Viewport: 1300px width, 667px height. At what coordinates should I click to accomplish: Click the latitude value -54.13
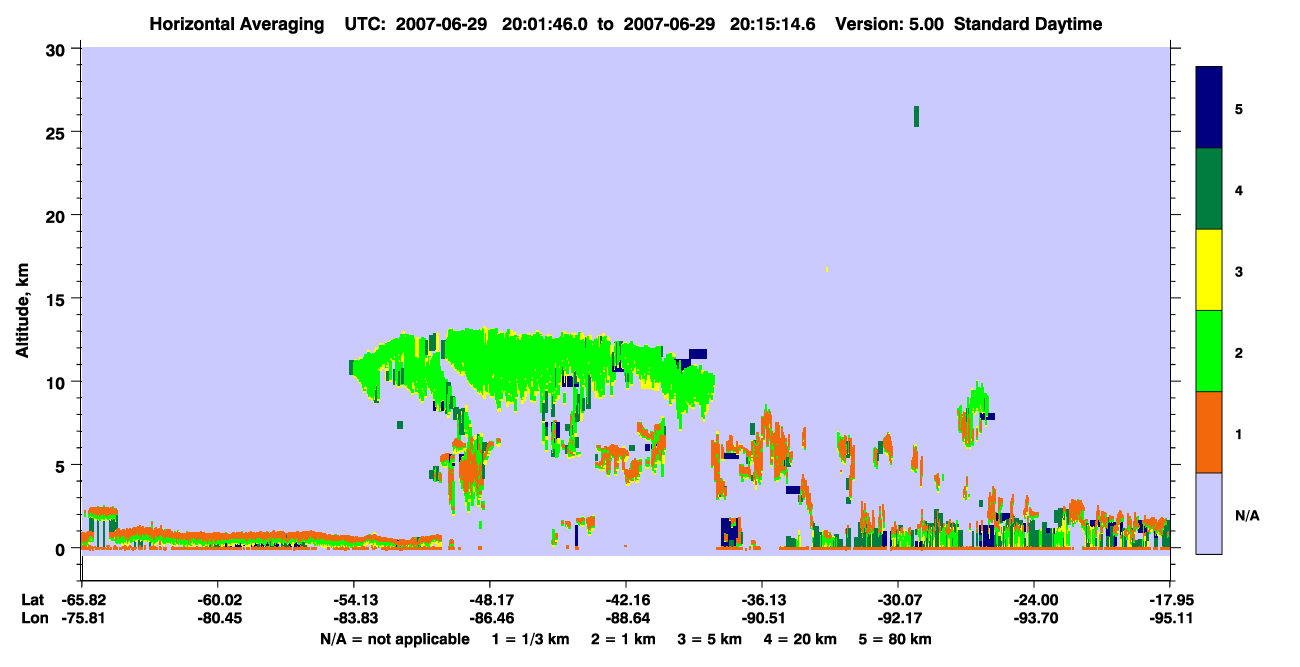click(354, 600)
